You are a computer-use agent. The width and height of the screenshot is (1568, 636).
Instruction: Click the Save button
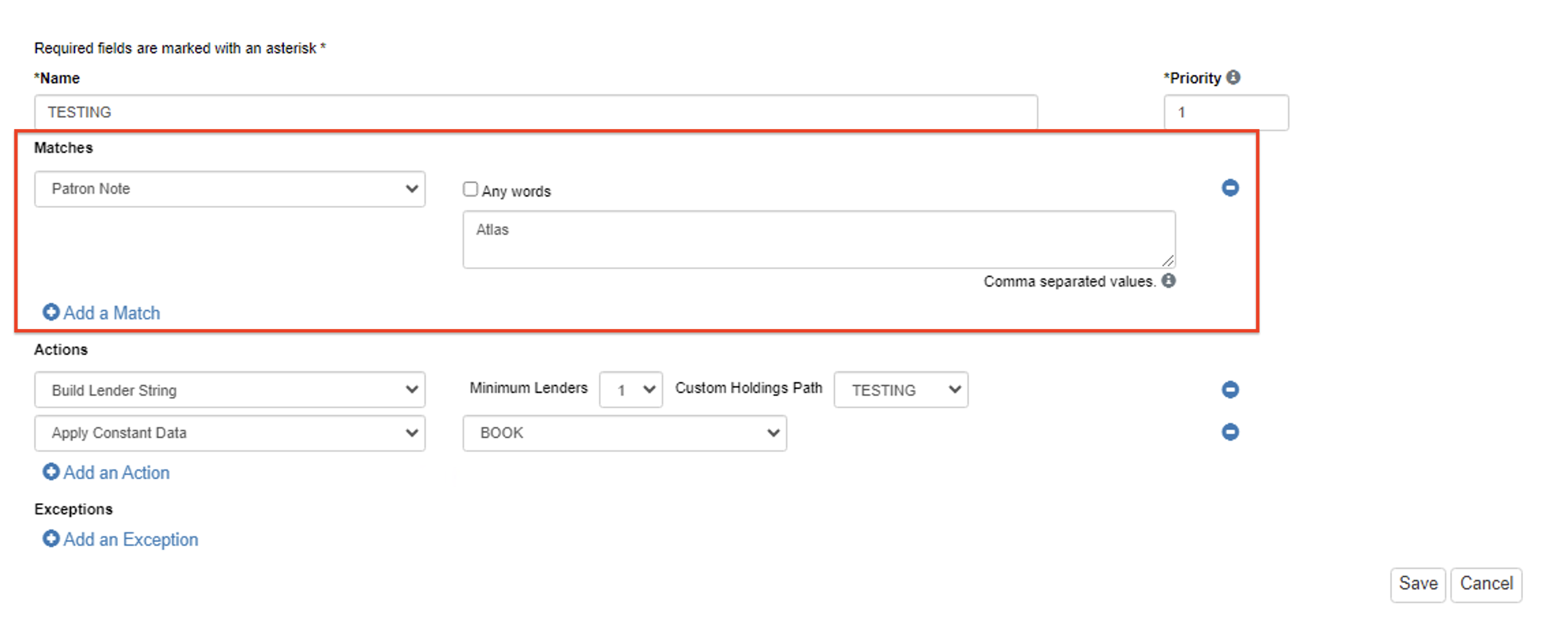(x=1417, y=584)
